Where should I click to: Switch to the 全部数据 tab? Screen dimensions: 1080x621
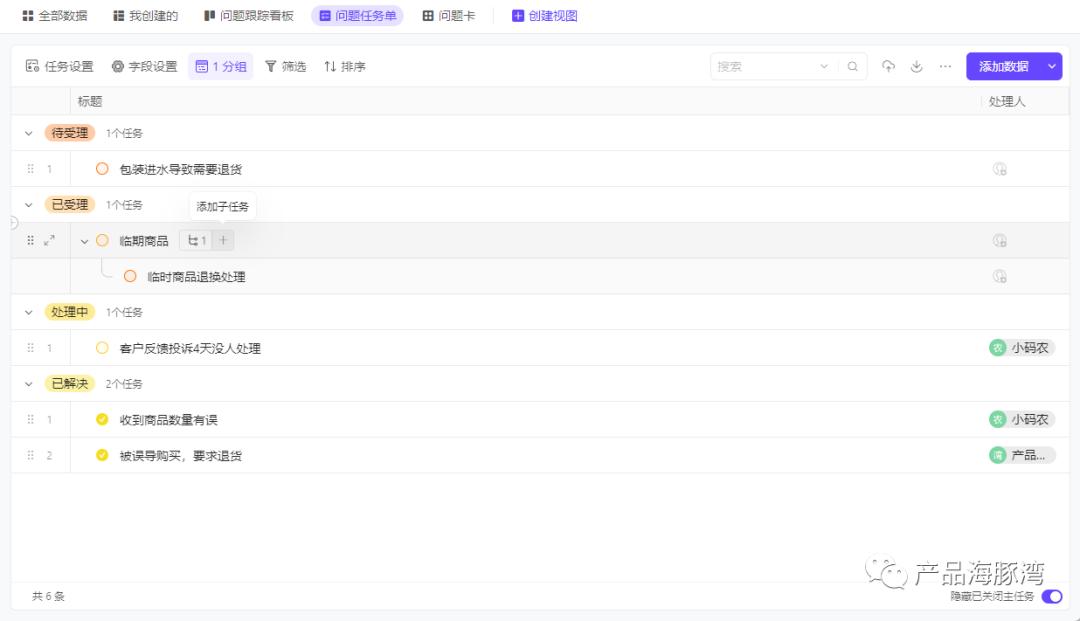coord(55,16)
